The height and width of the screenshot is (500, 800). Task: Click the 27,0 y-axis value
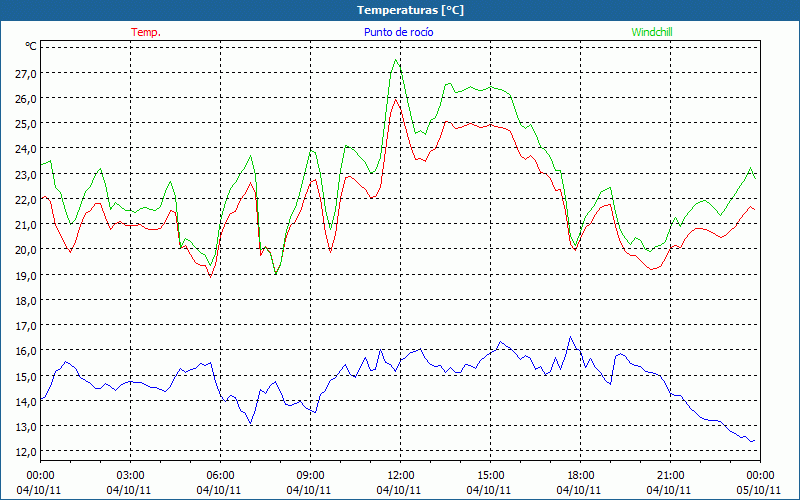coord(26,73)
